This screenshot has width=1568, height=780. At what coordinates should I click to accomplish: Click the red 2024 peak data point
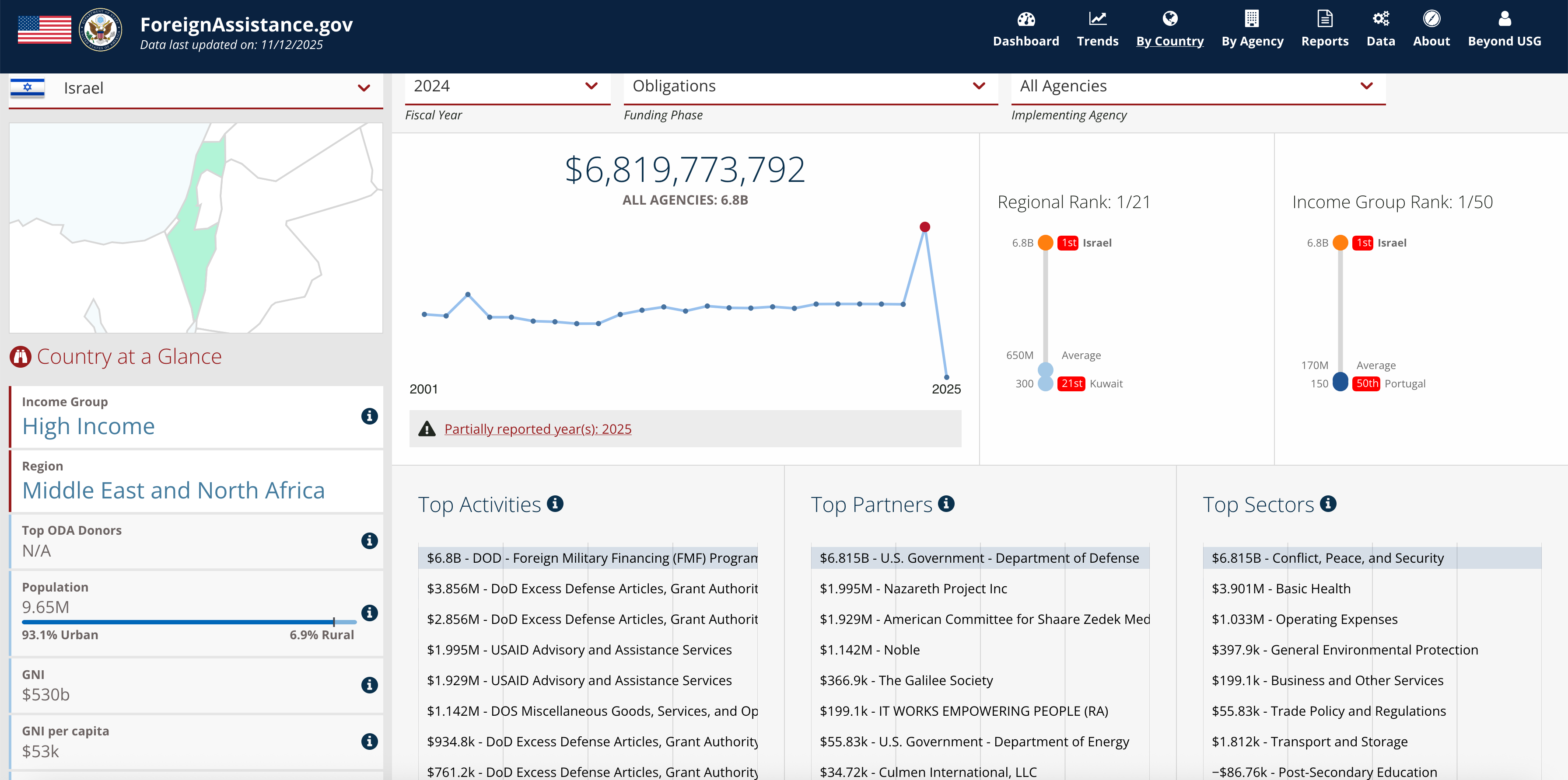[924, 227]
